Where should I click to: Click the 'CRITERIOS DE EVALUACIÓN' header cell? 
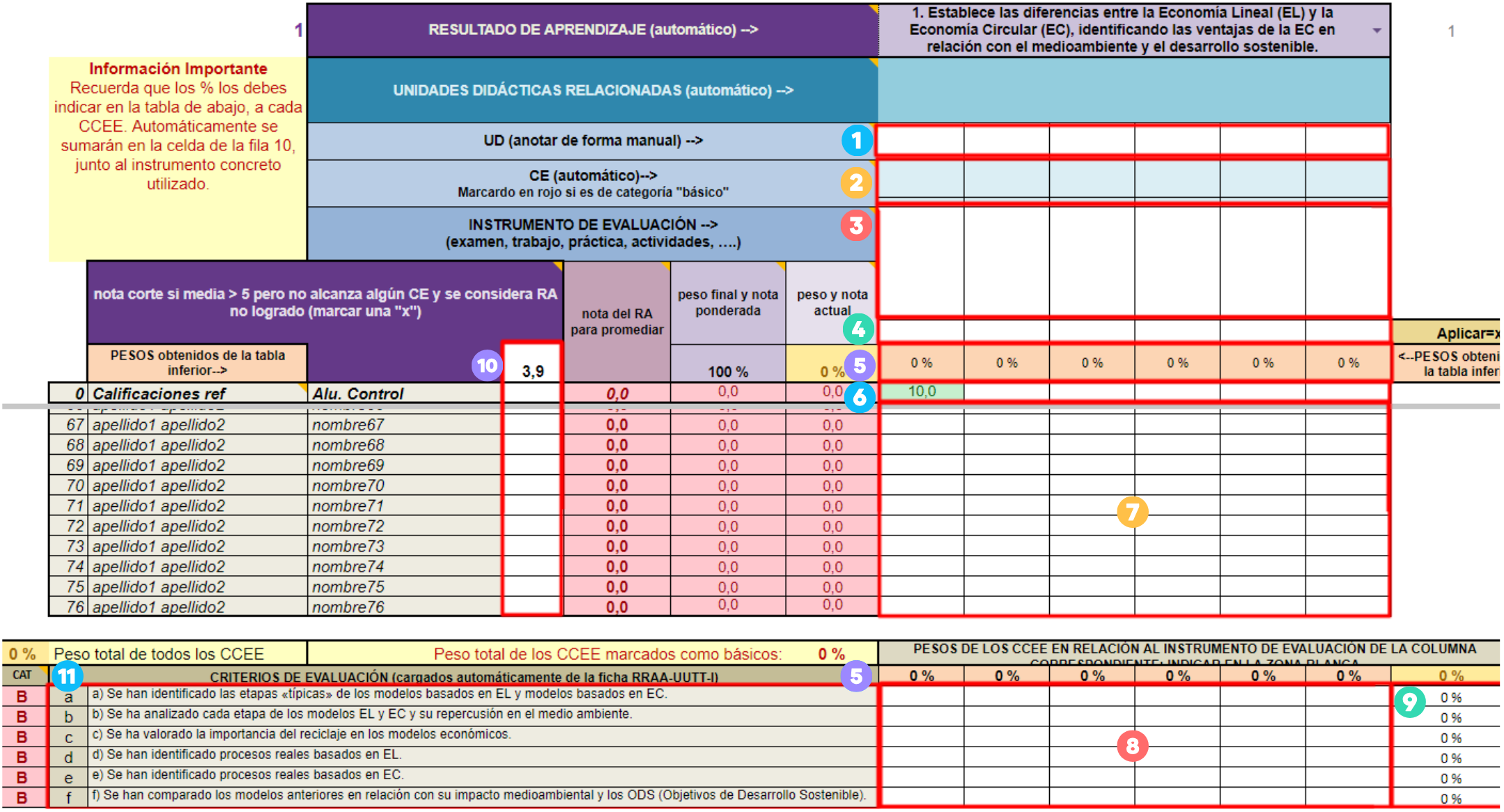(x=463, y=676)
